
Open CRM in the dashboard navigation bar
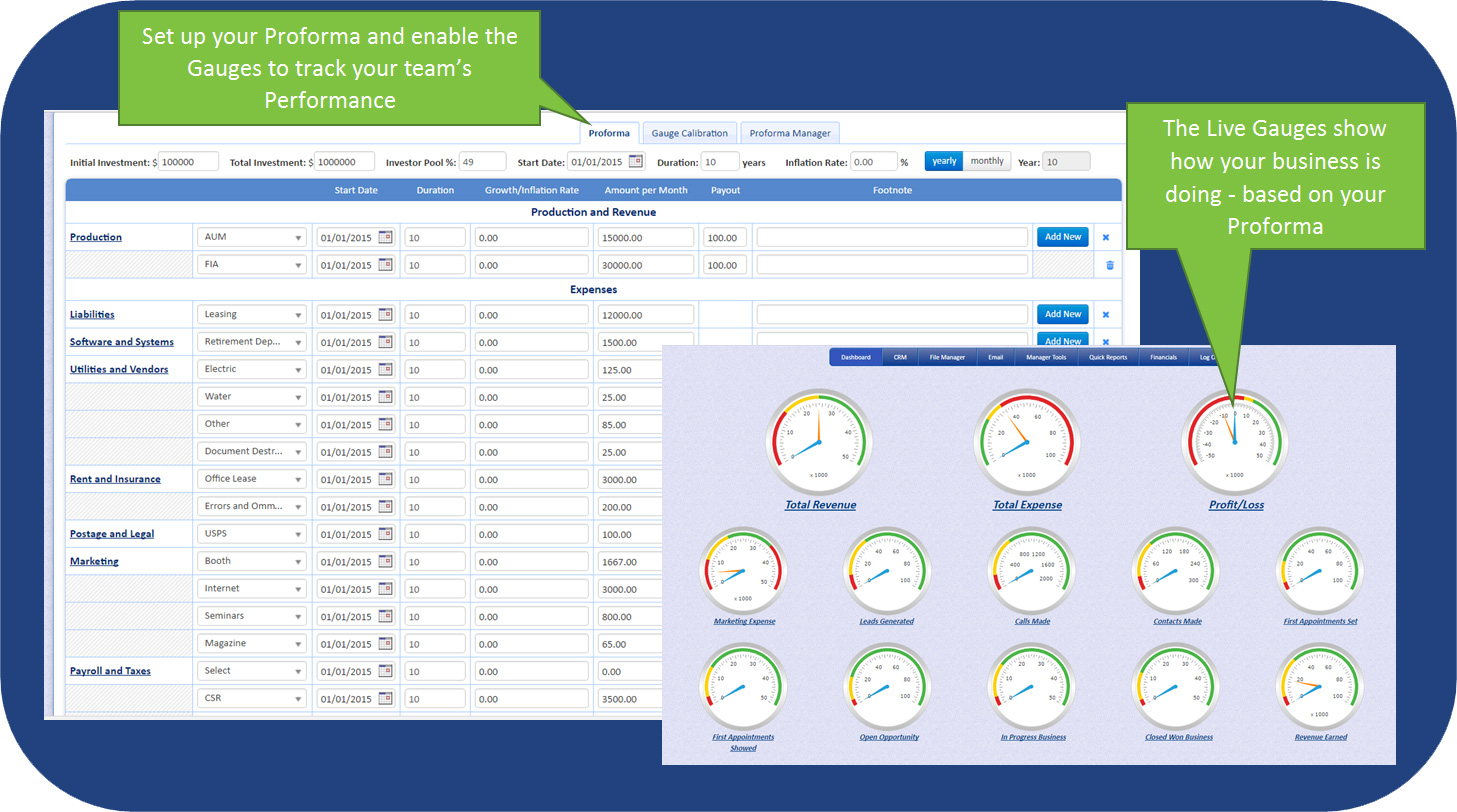(x=900, y=357)
